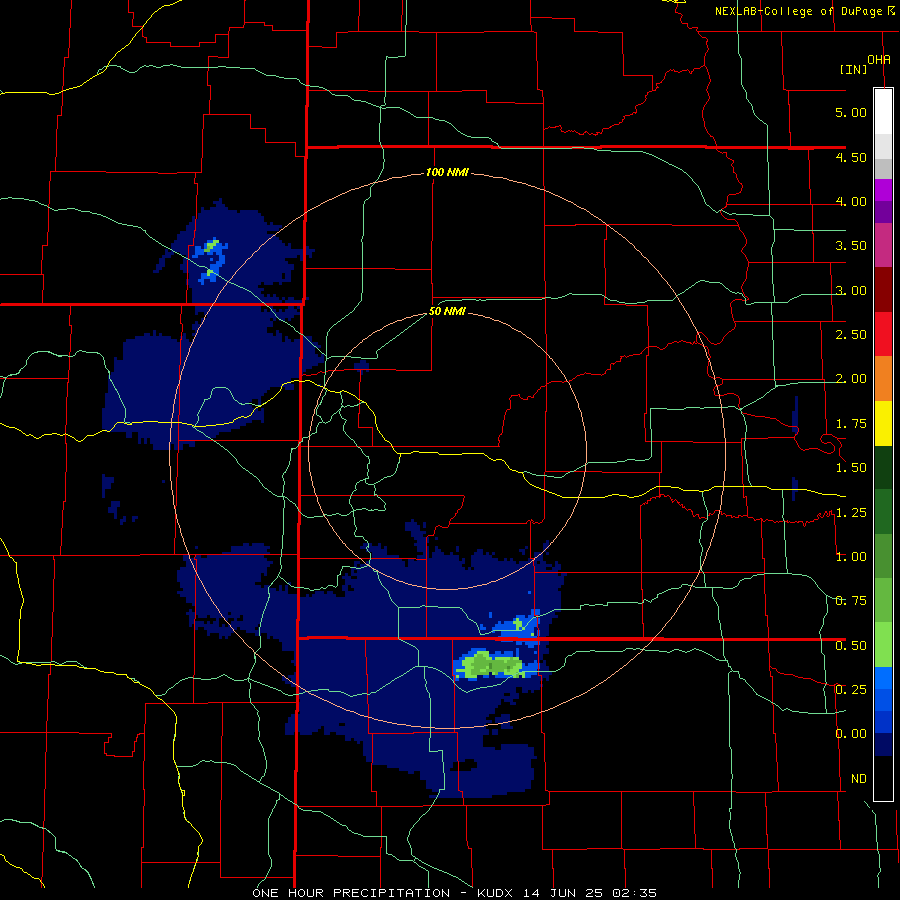
Task: Pick the yellow legend color swatch
Action: click(x=883, y=423)
